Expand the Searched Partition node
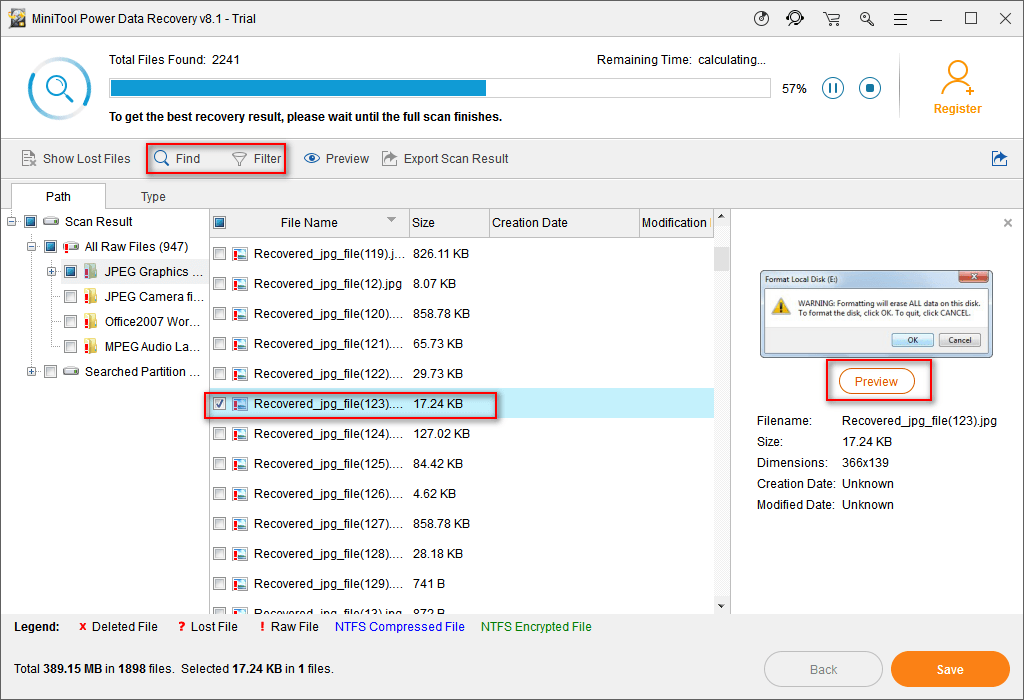 (x=31, y=372)
